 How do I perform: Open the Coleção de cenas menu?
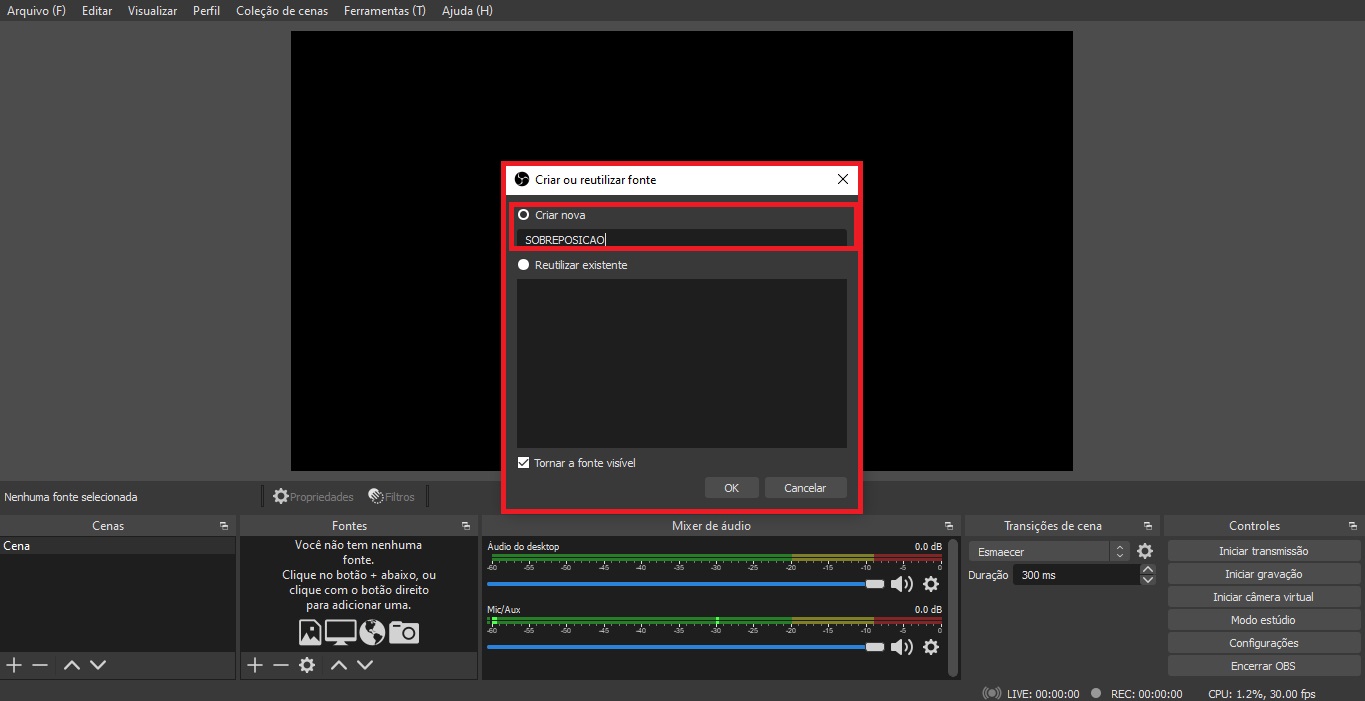pos(281,11)
